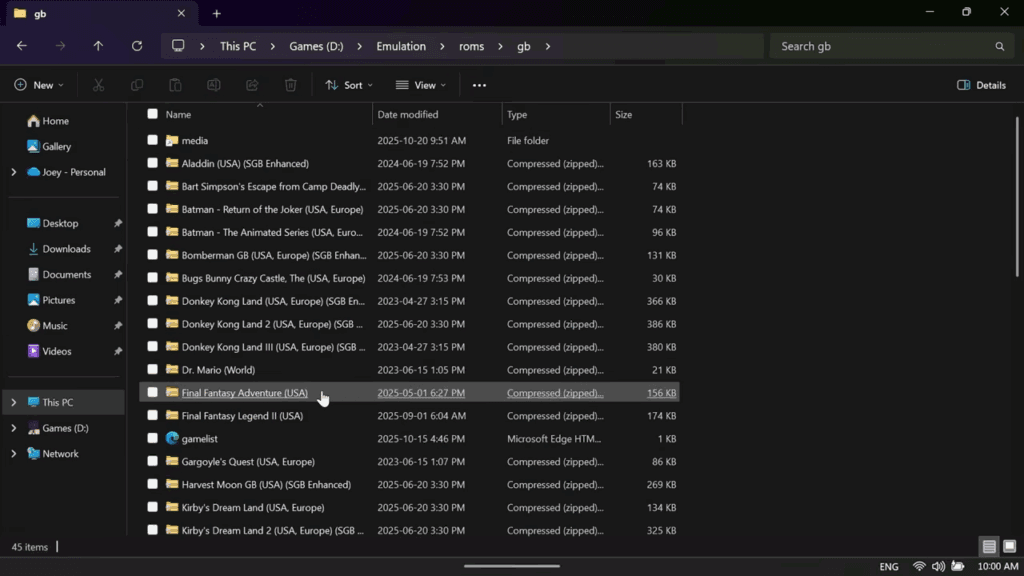Screen dimensions: 1024x576
Task: Share the selected file using the Share icon
Action: [252, 85]
